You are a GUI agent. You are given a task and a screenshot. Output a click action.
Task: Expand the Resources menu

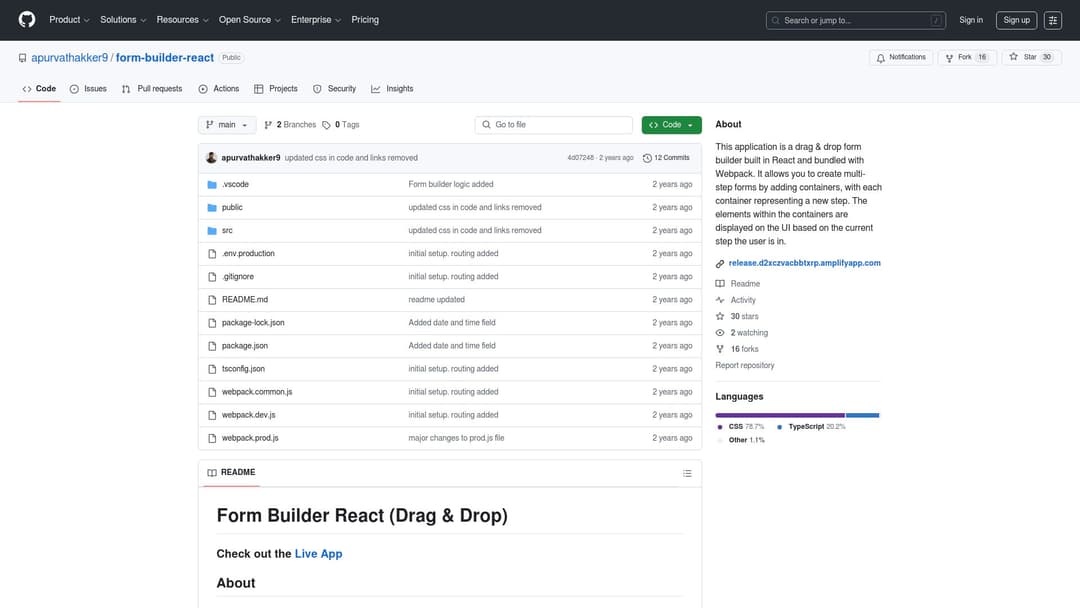point(182,20)
